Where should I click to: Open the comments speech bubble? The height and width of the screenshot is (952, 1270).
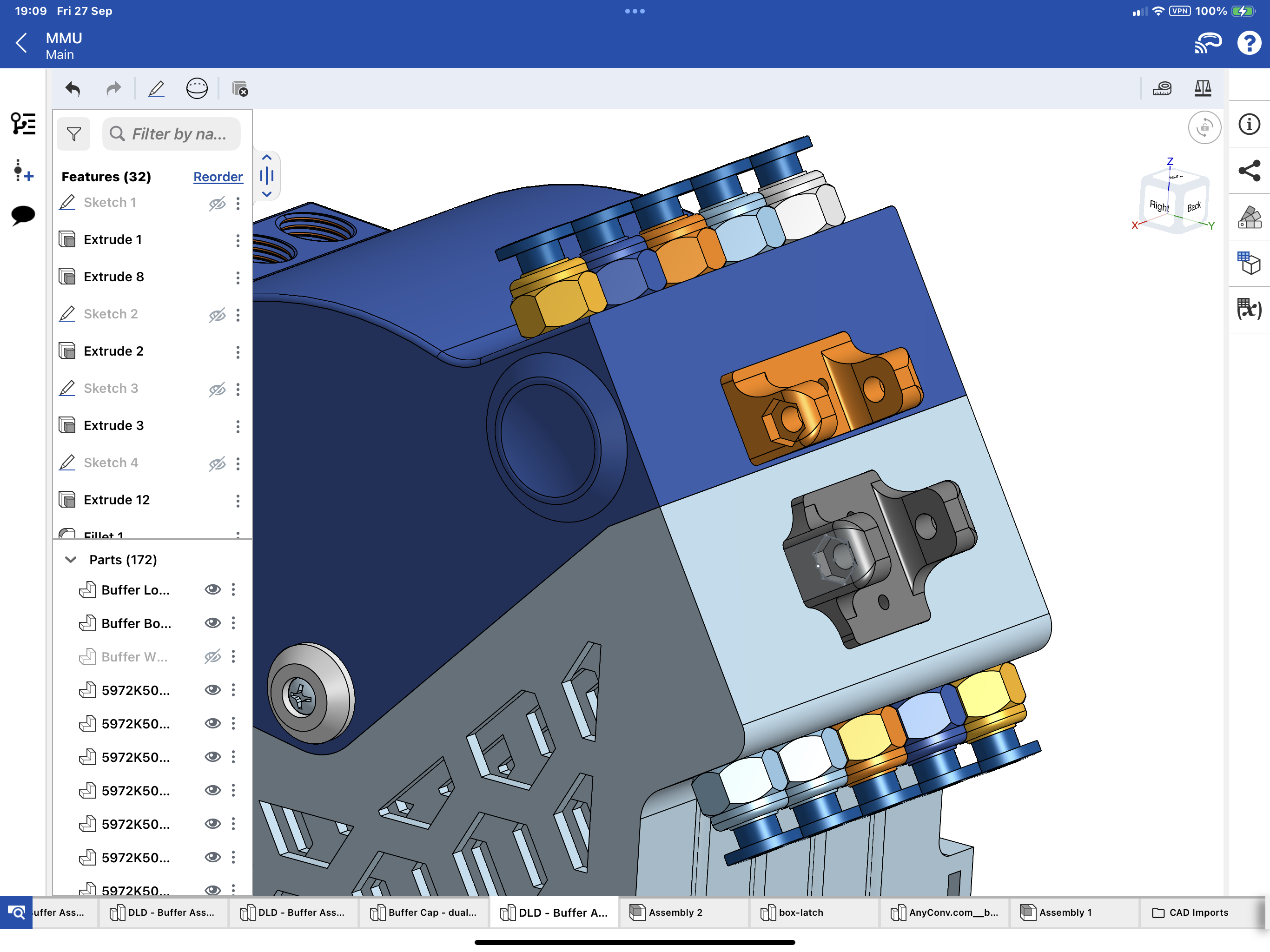[23, 216]
